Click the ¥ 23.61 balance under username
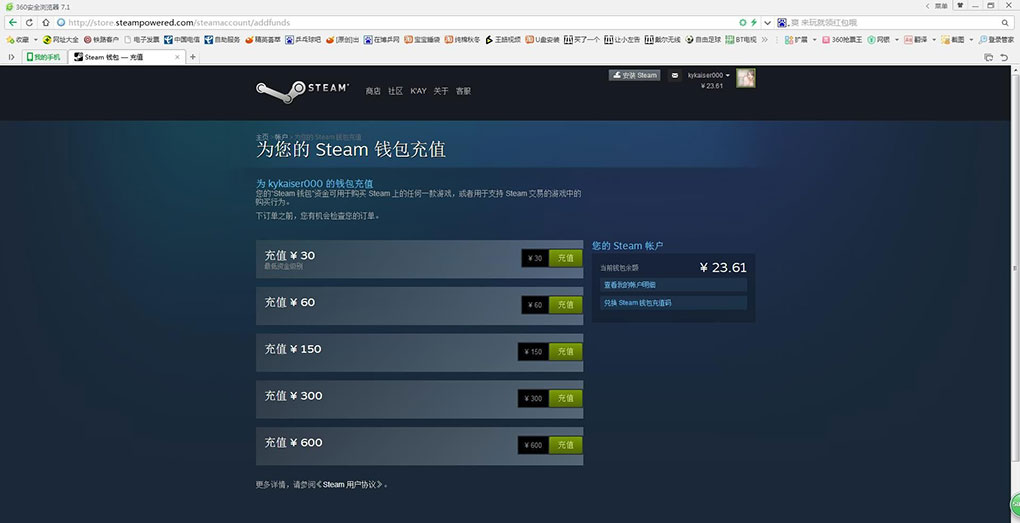Viewport: 1020px width, 523px height. (x=712, y=86)
